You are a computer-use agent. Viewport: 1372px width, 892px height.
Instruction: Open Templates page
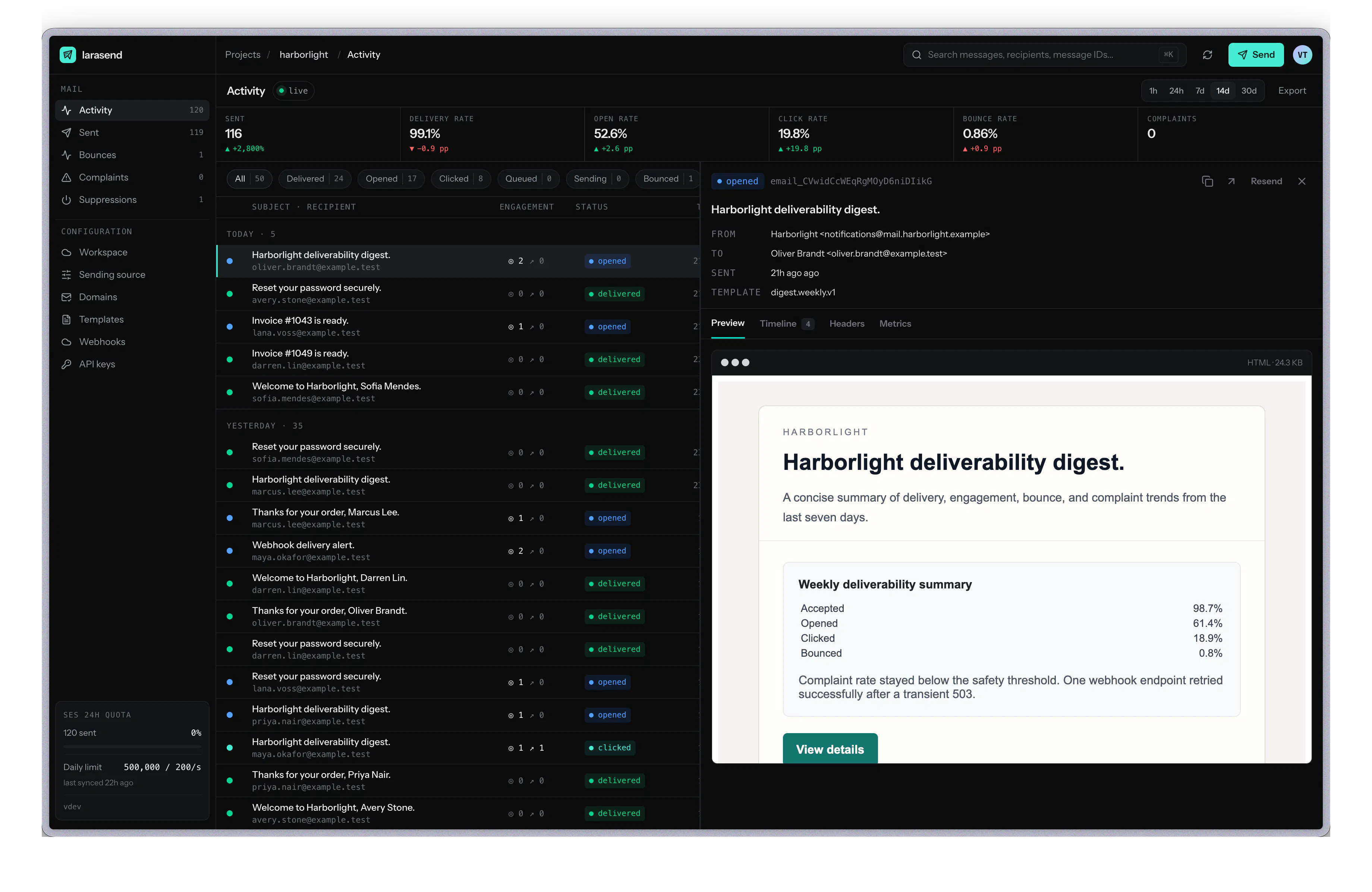click(132, 320)
